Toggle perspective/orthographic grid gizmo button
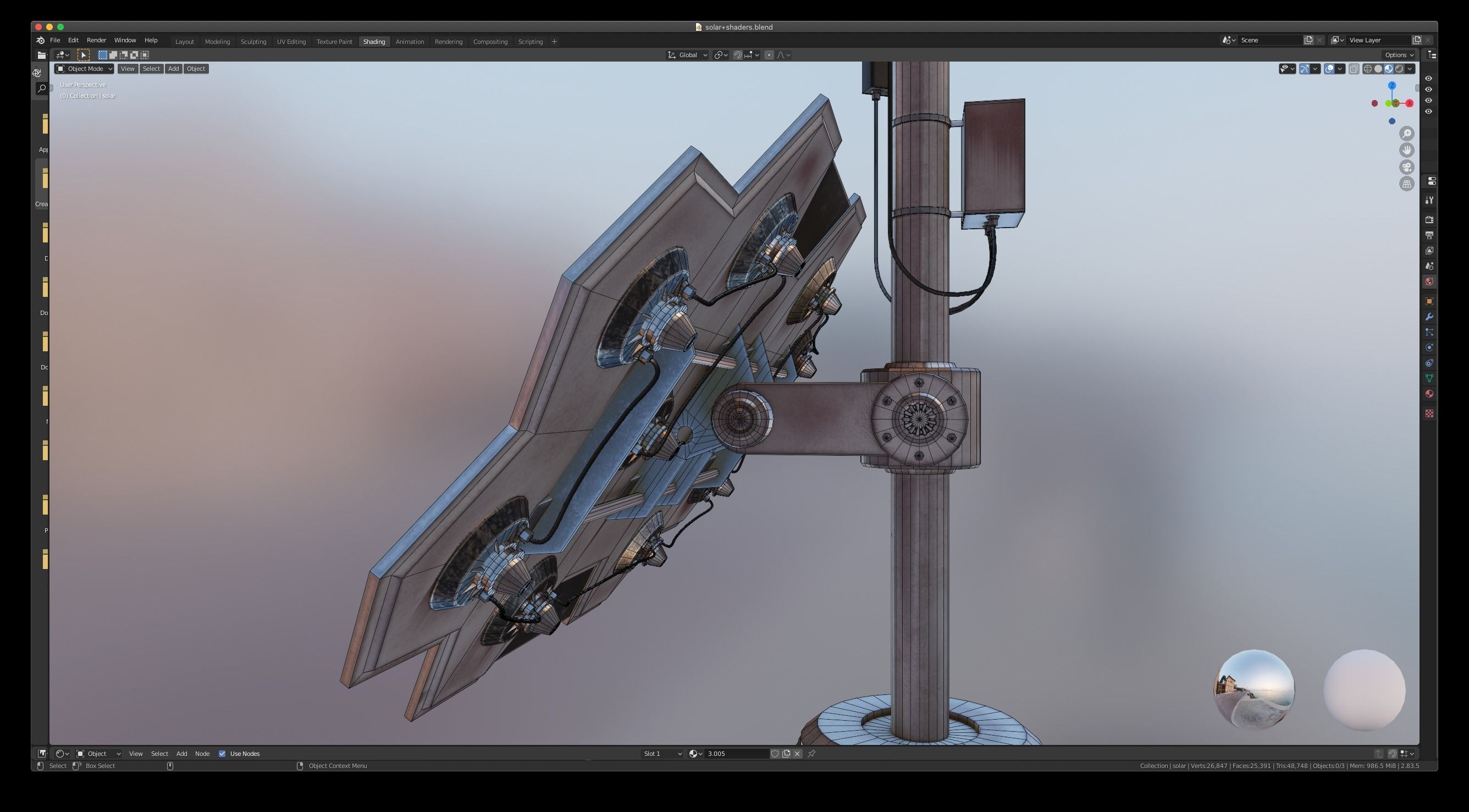 pos(1407,184)
